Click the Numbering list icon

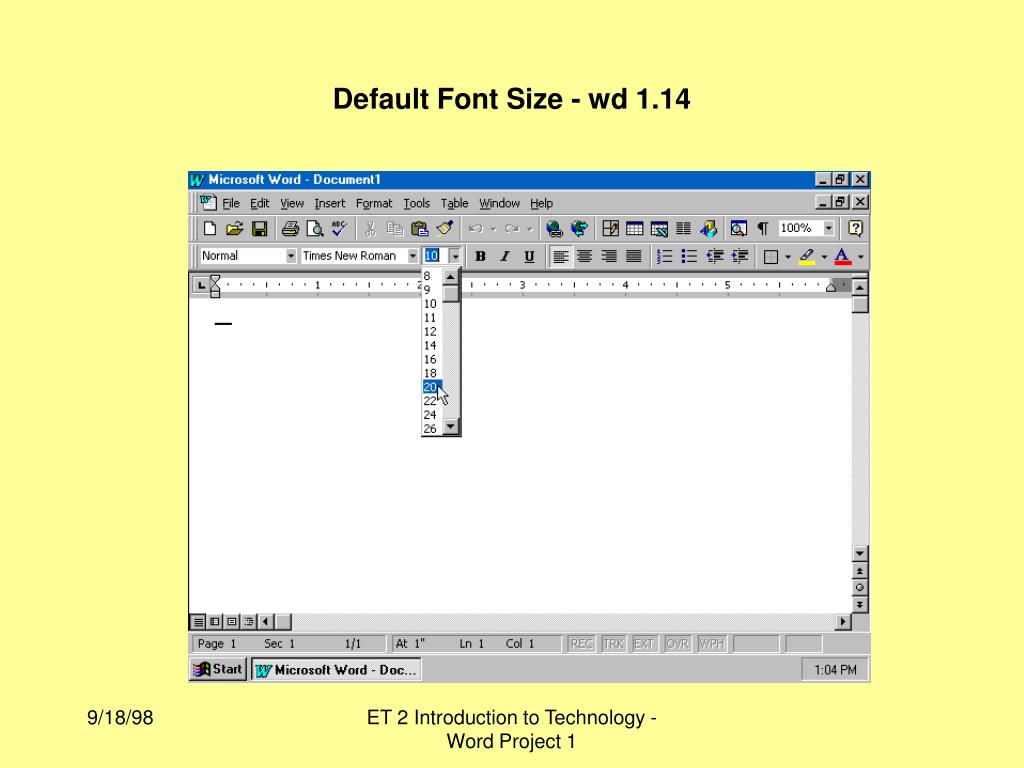click(664, 257)
